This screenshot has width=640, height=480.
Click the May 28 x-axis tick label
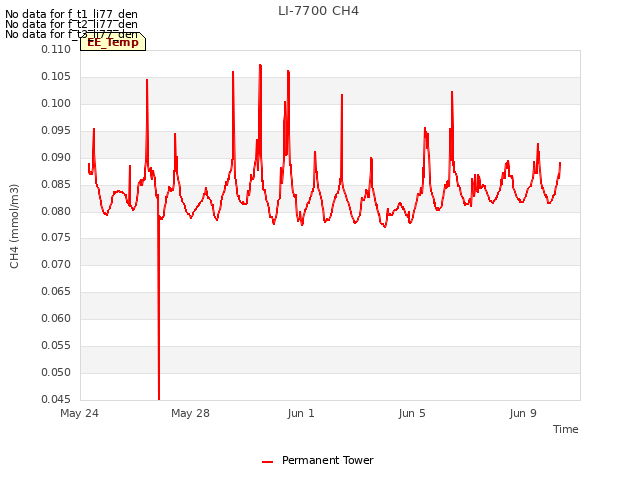coord(190,413)
